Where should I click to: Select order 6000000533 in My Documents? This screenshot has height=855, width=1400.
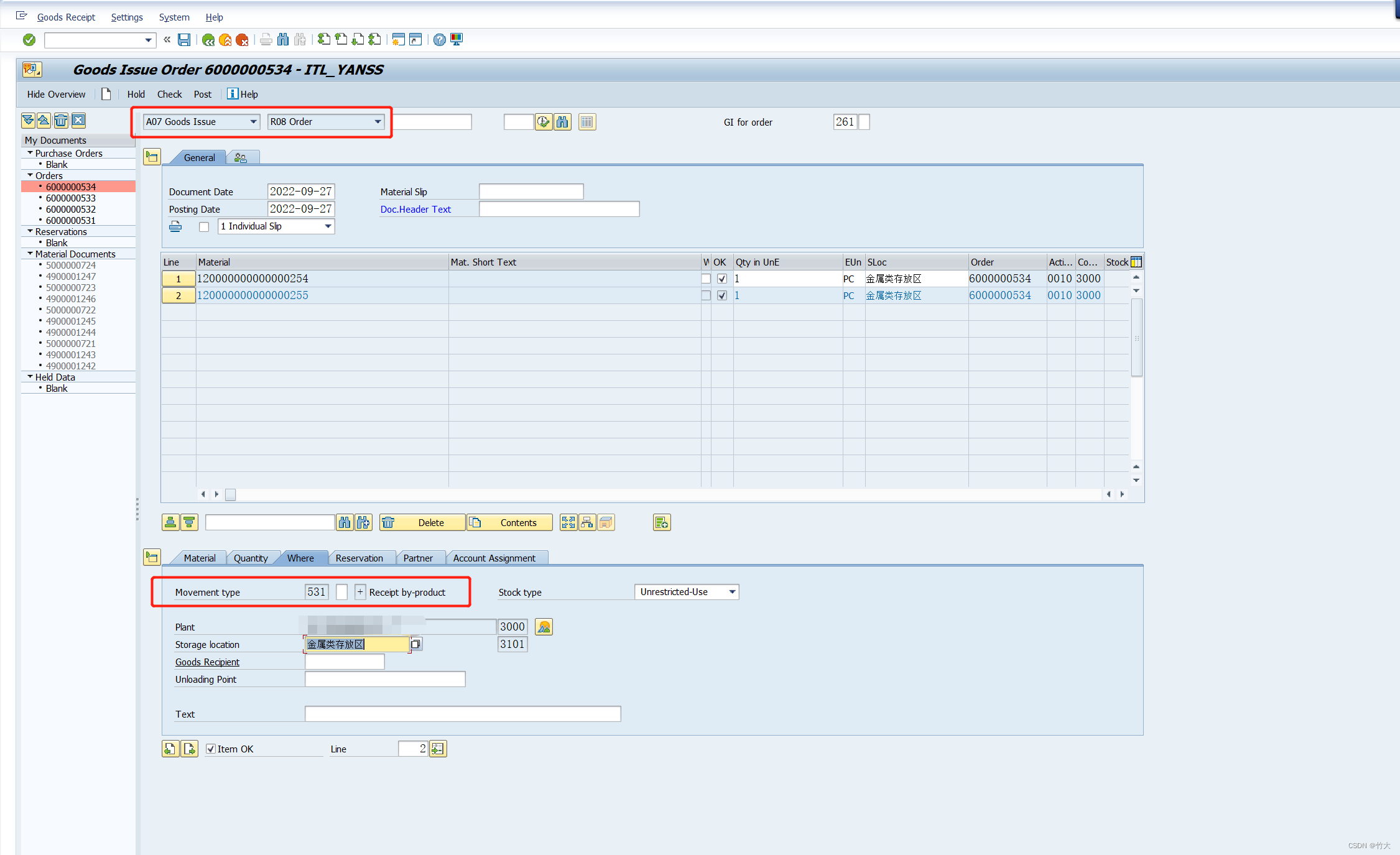(70, 197)
